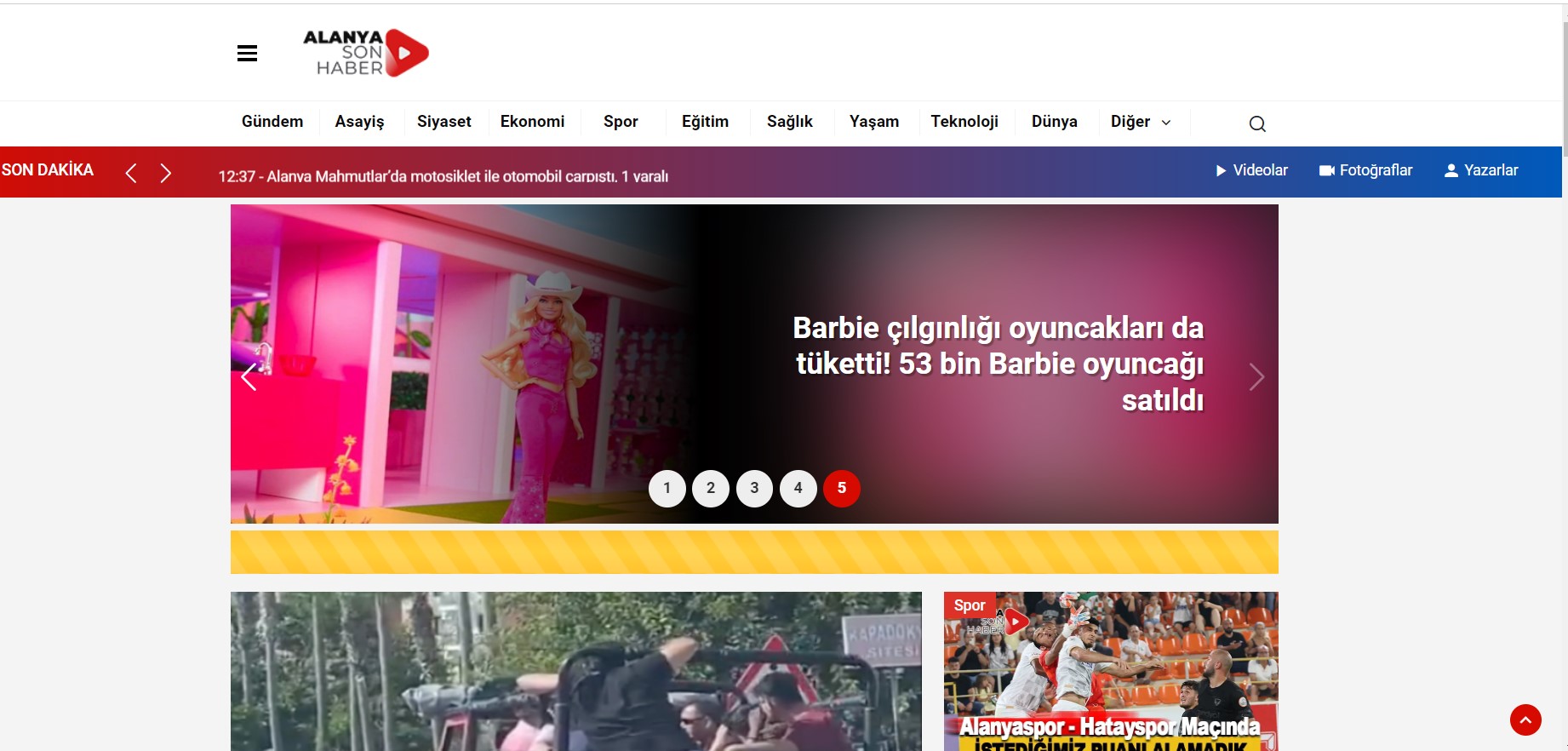Open the Gündem category

coord(272,122)
